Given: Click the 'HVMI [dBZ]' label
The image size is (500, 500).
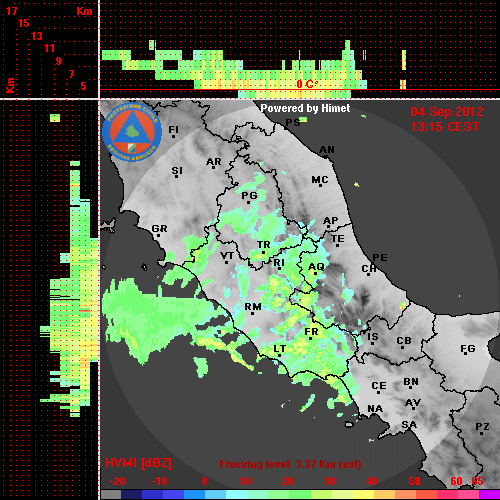Looking at the screenshot, I should (138, 463).
